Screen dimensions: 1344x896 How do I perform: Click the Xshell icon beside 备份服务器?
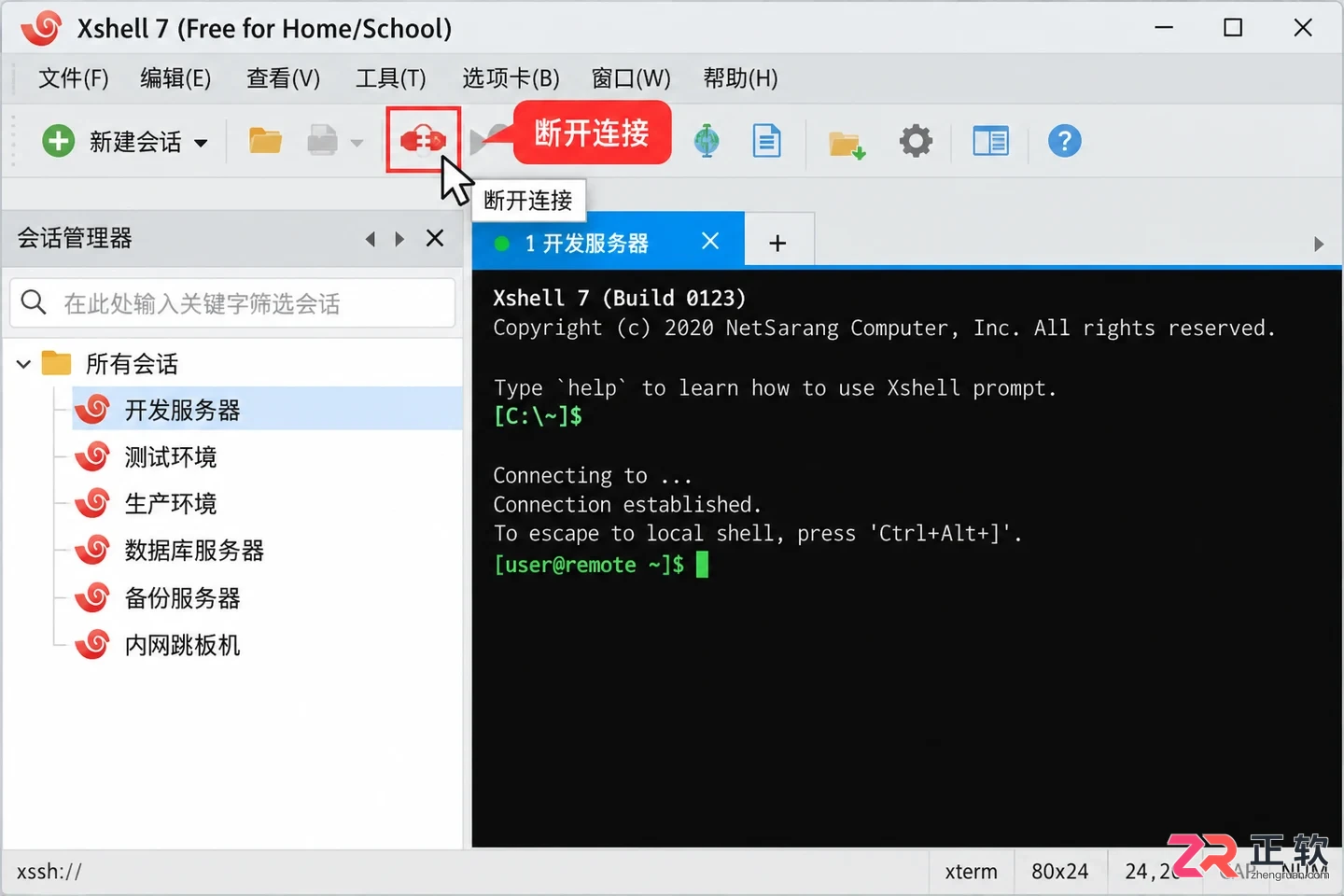(x=92, y=597)
